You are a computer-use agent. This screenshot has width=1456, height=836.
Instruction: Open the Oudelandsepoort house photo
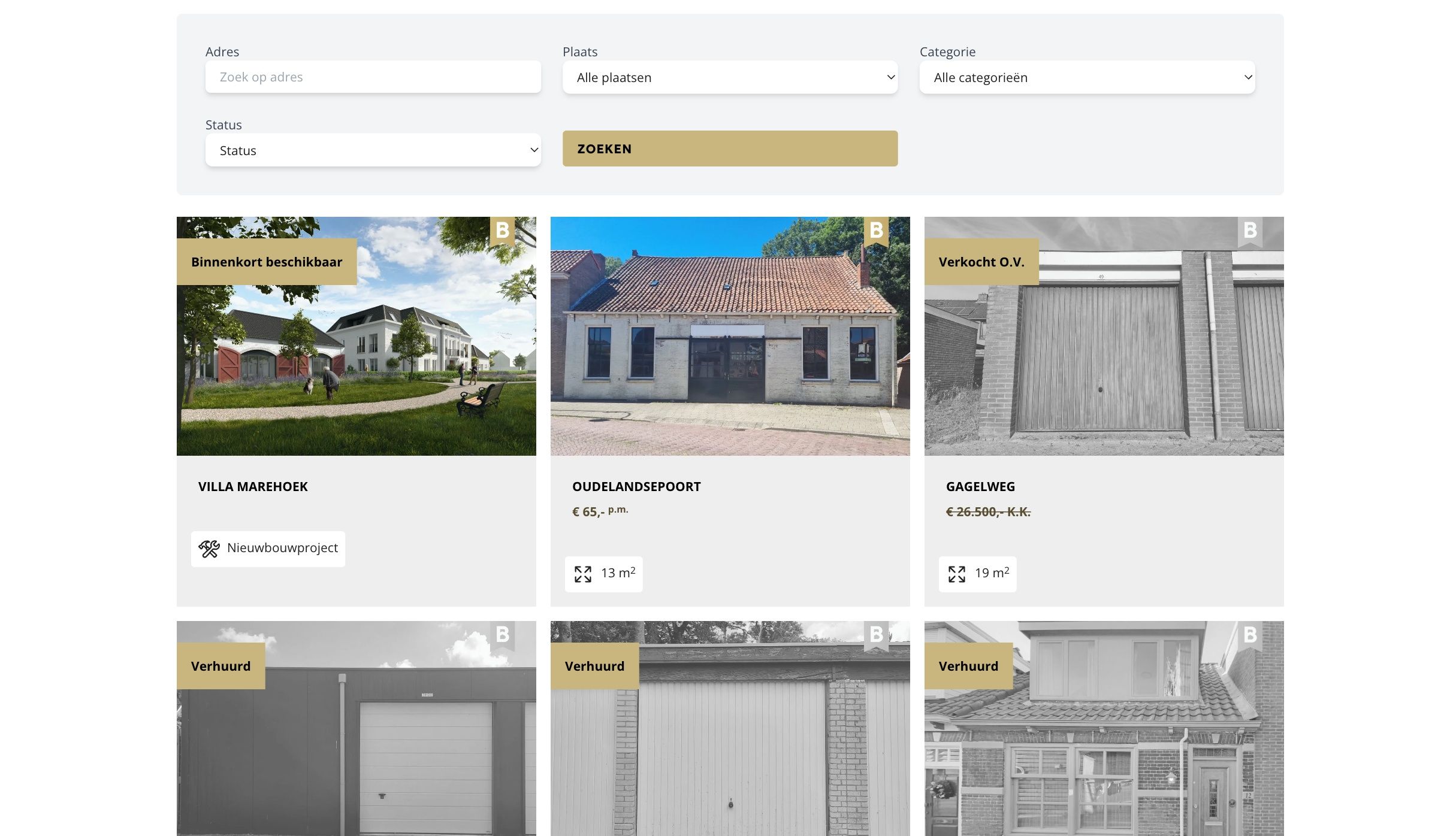(730, 336)
